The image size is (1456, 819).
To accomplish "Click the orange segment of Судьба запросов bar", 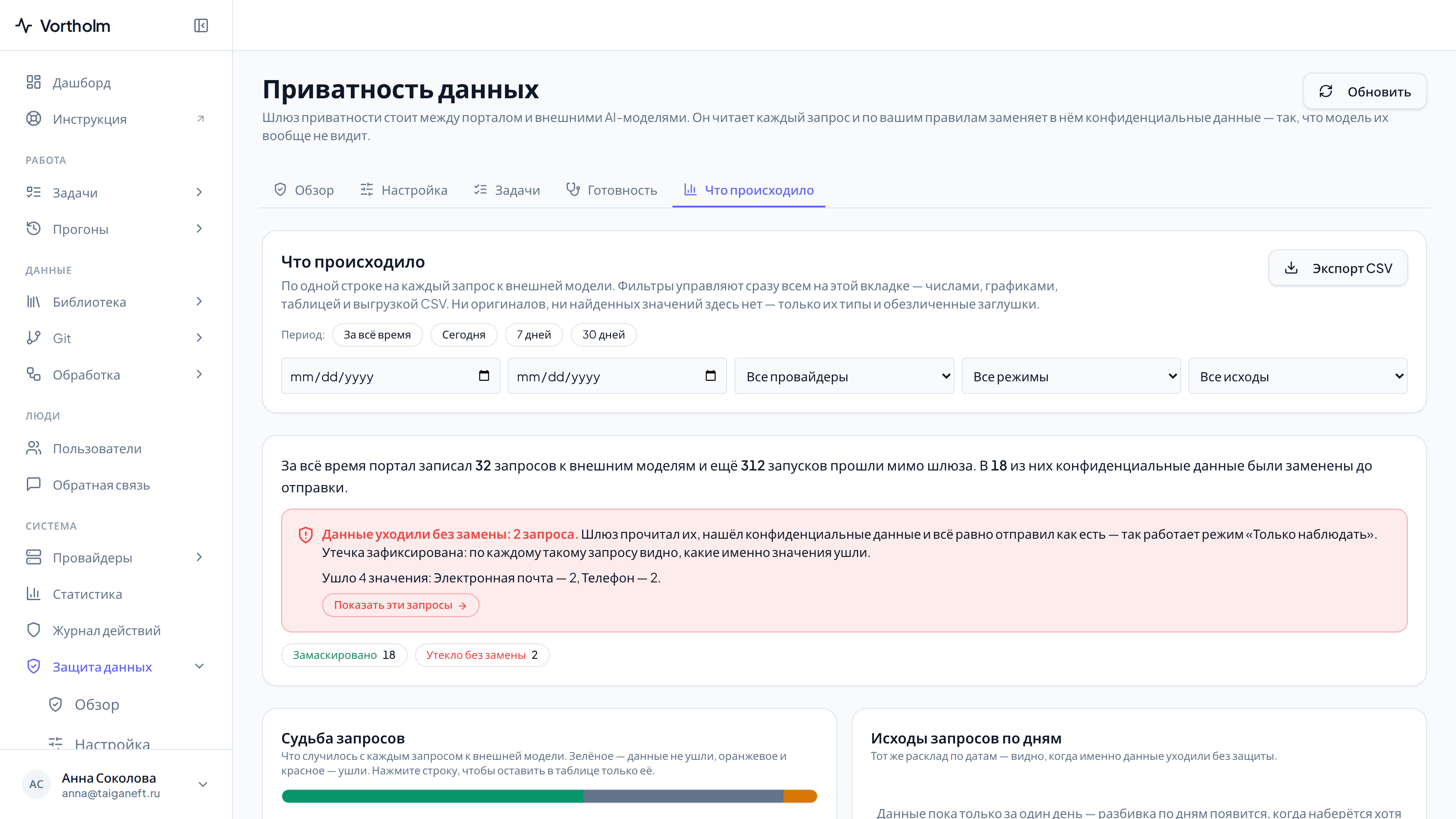I will pyautogui.click(x=800, y=796).
